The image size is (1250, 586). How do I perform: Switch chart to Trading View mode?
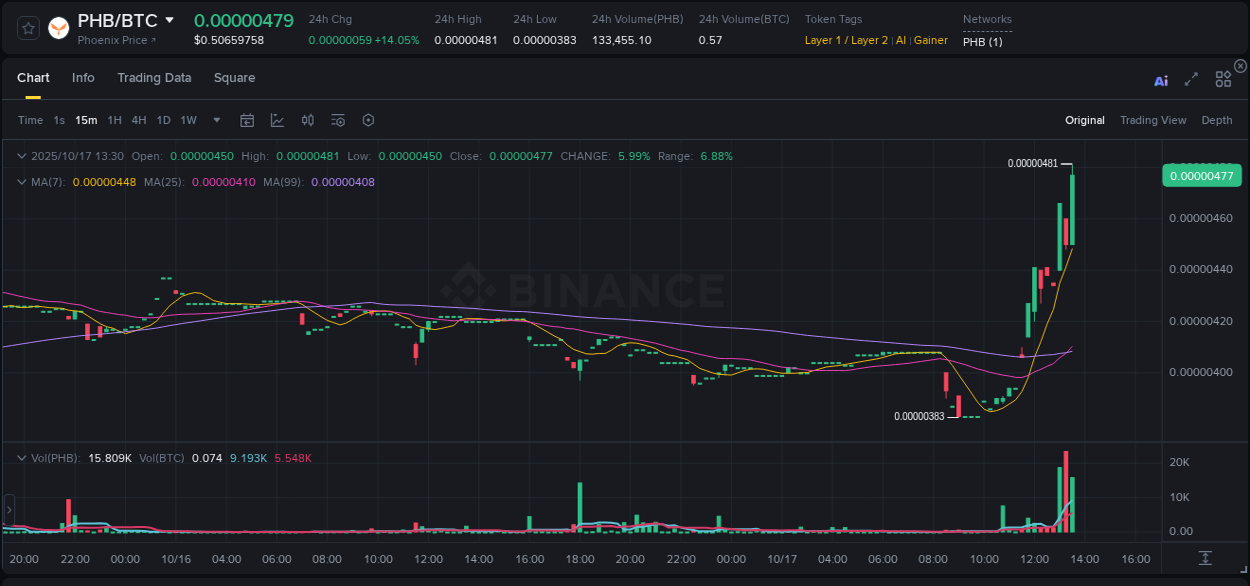coord(1153,120)
